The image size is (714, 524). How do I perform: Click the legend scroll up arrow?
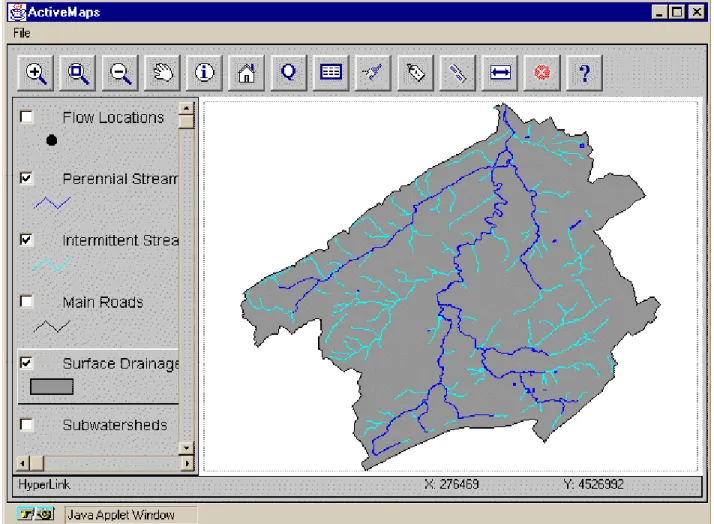tap(186, 108)
